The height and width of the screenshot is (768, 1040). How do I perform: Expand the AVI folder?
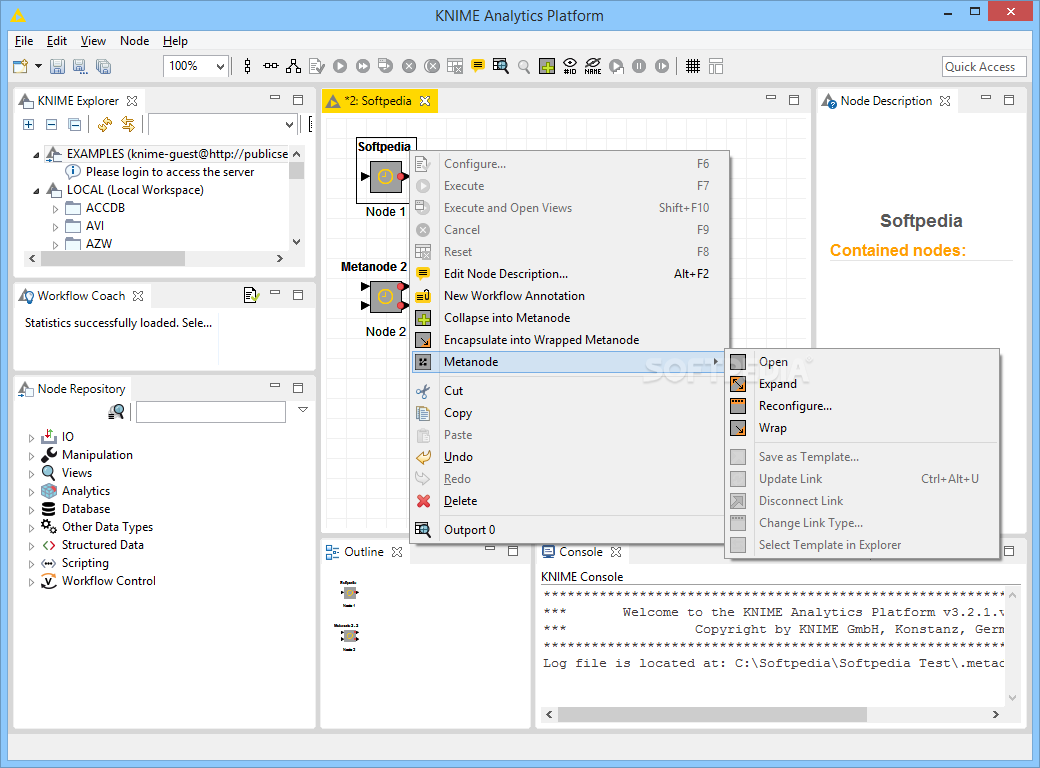(x=55, y=227)
